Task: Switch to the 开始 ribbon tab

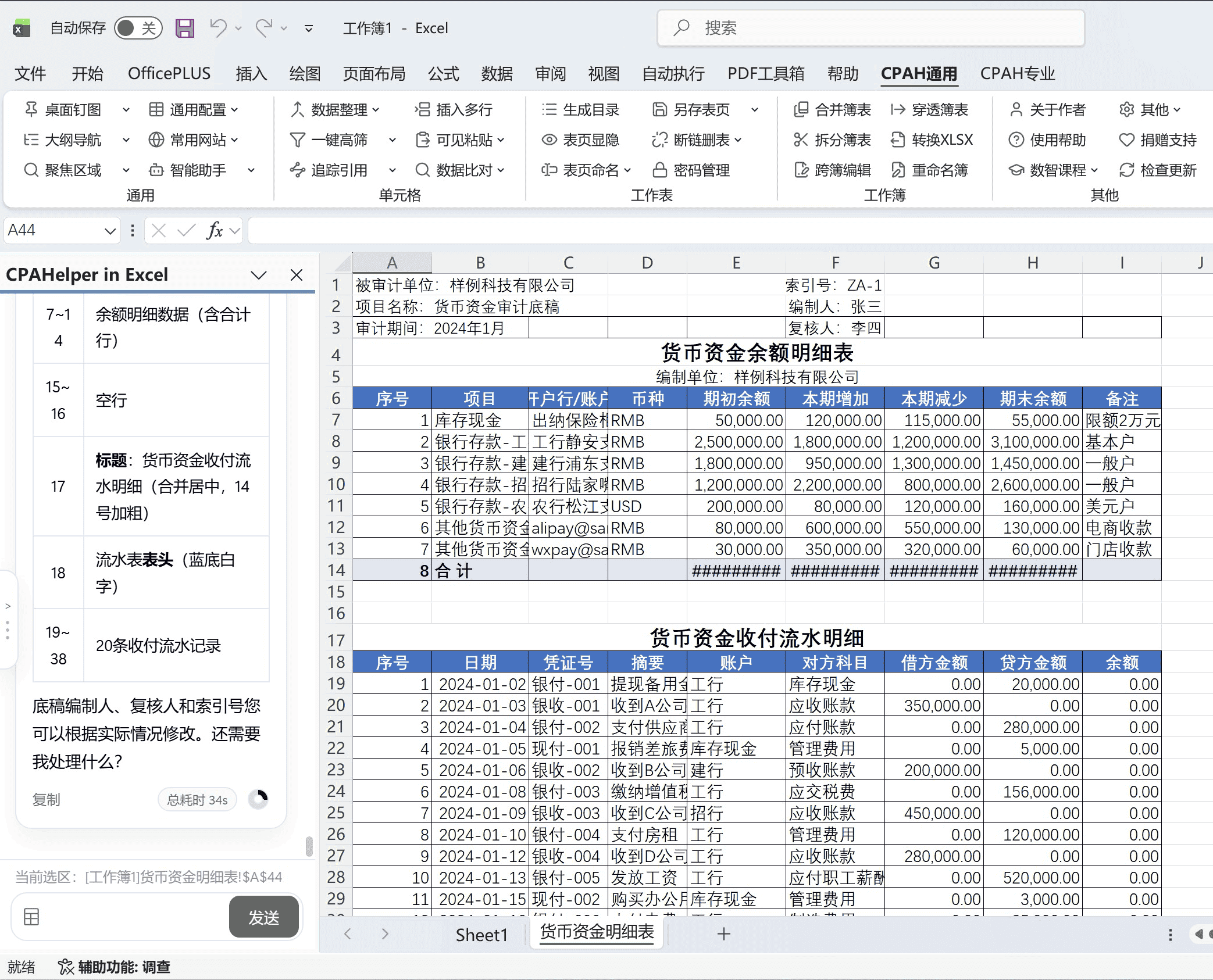Action: click(x=87, y=73)
